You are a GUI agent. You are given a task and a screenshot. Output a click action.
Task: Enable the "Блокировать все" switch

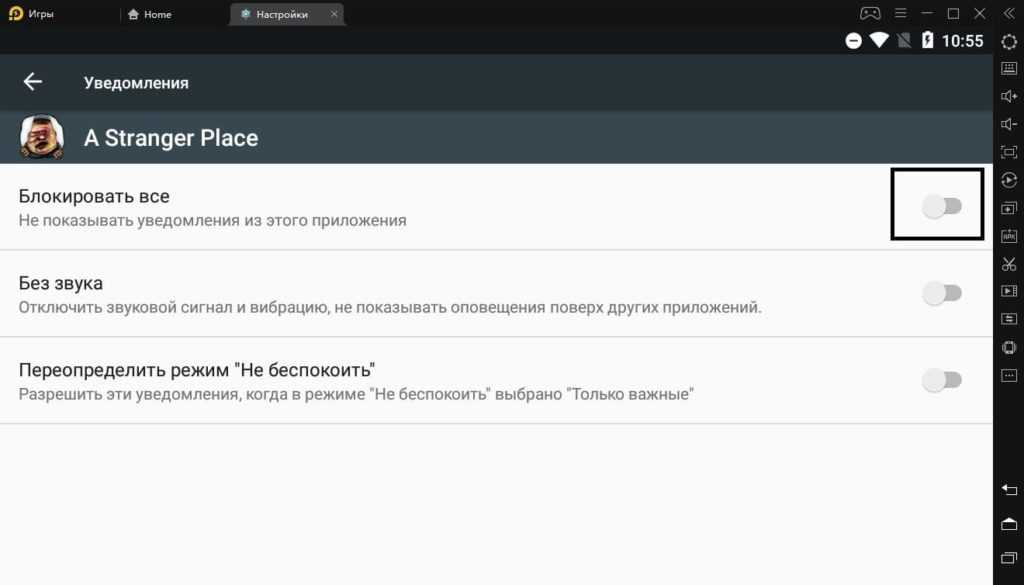pos(941,206)
